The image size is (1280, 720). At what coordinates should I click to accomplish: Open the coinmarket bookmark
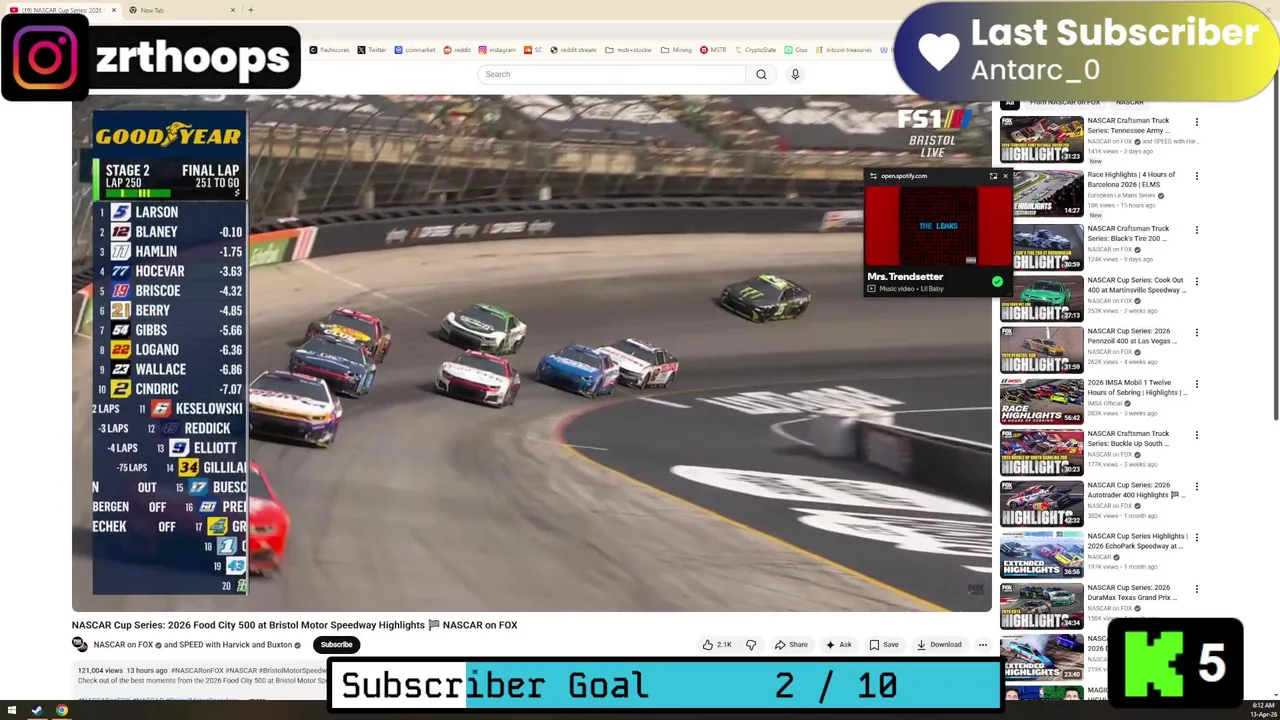[415, 50]
